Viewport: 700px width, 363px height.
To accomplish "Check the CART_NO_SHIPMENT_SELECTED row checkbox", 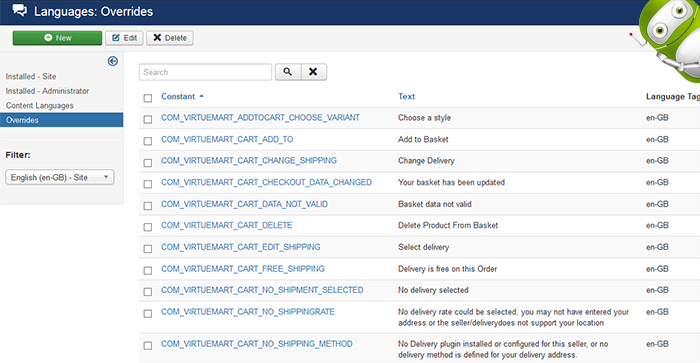I will pos(148,292).
